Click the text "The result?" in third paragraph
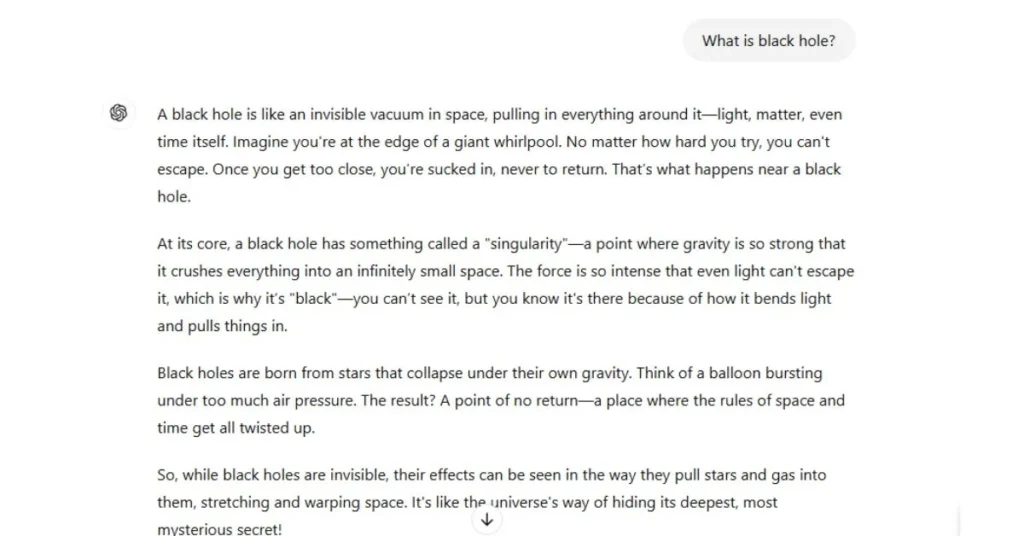This screenshot has width=1024, height=536. 398,400
